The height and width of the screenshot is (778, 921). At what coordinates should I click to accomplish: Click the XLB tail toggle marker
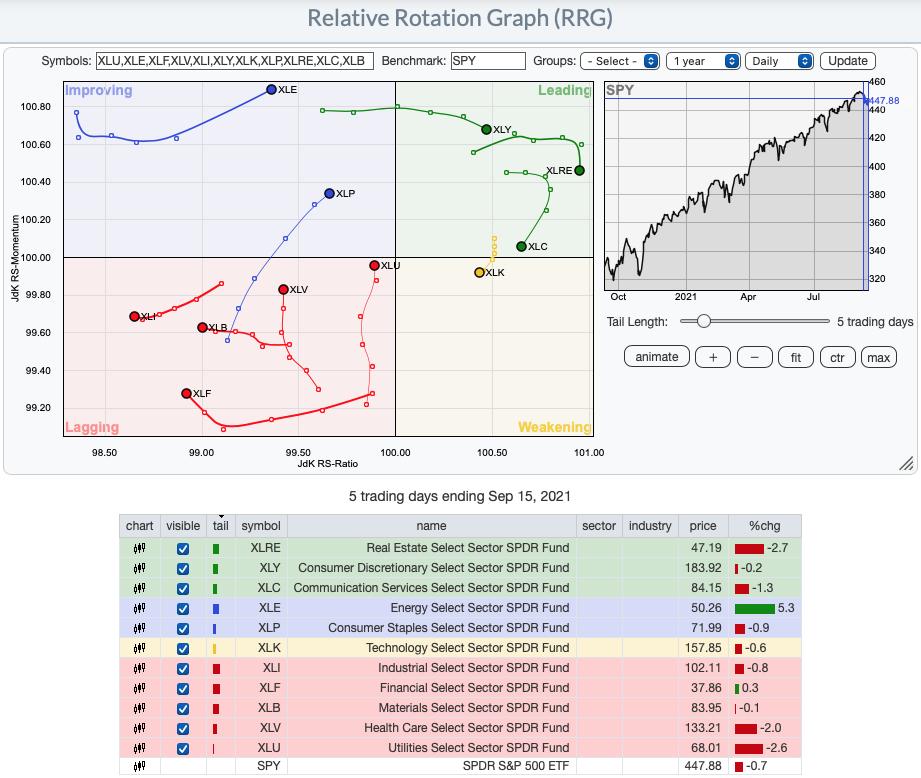216,709
